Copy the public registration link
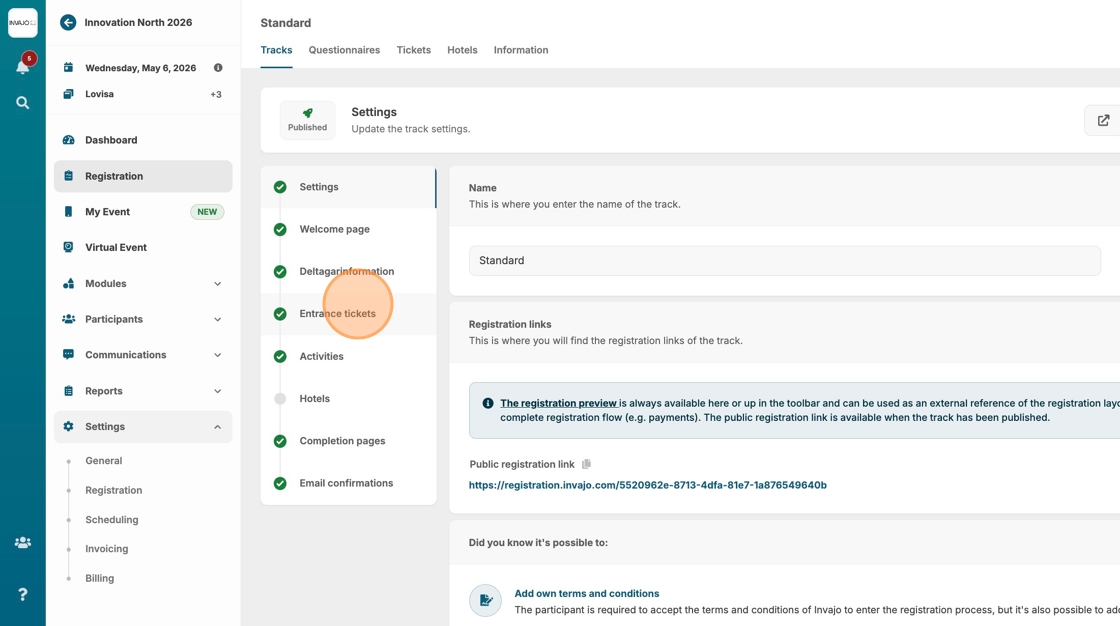 click(587, 464)
